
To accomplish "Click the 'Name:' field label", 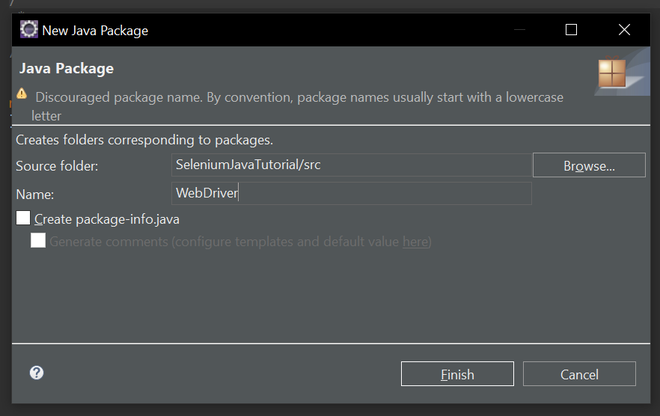I will click(x=36, y=194).
